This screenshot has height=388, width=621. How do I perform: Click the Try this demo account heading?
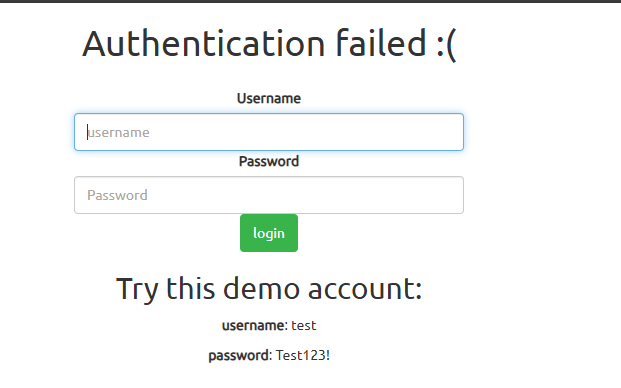tap(269, 290)
